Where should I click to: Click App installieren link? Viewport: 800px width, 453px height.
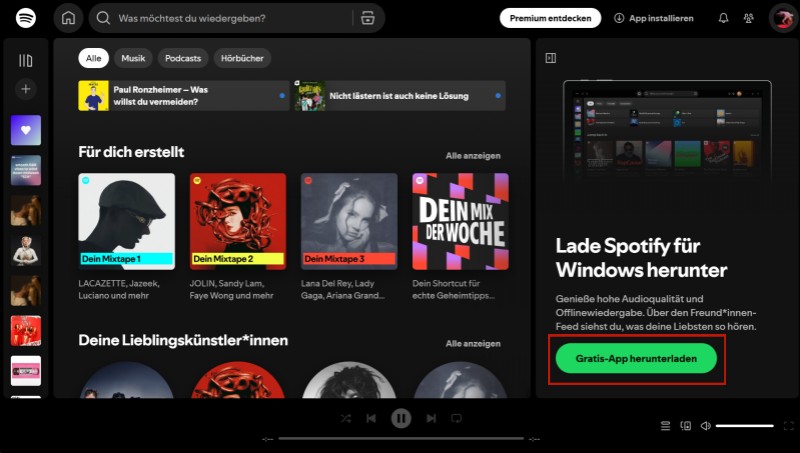(654, 18)
